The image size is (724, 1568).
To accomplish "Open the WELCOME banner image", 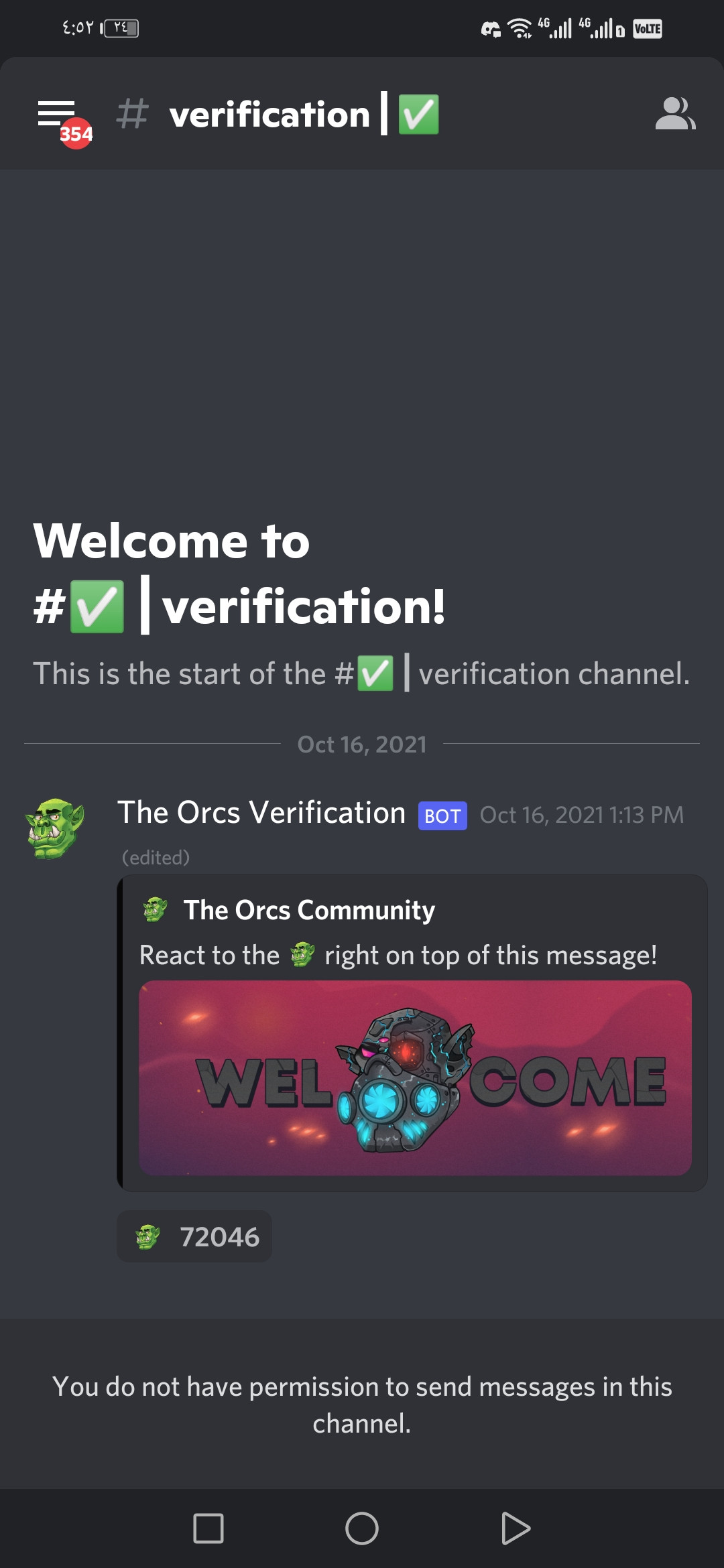I will [415, 1077].
